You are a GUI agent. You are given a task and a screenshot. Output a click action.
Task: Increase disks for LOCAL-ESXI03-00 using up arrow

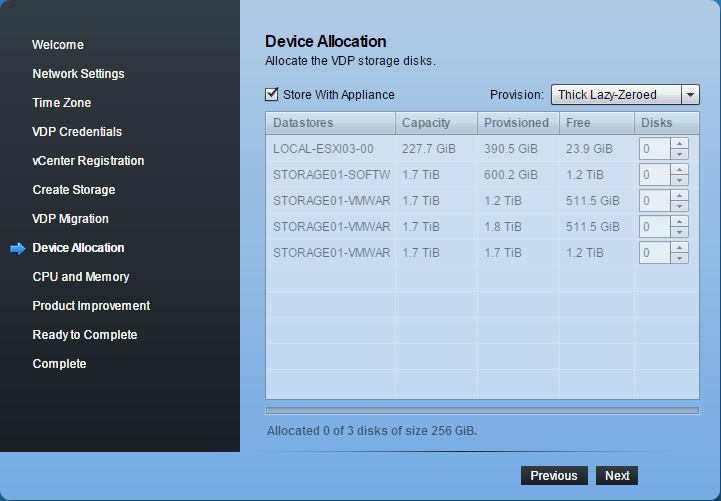coord(679,143)
